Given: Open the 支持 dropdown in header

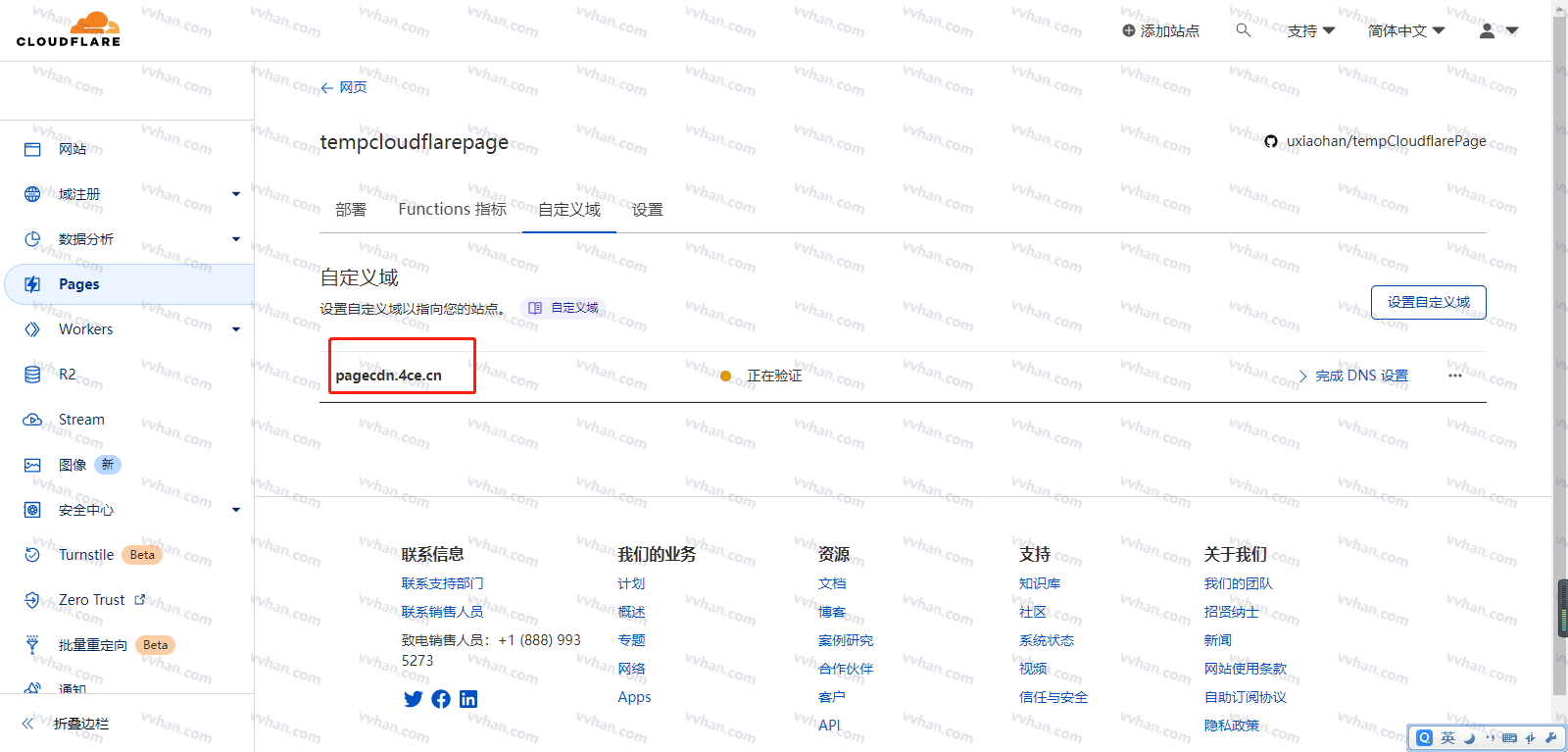Looking at the screenshot, I should tap(1311, 30).
